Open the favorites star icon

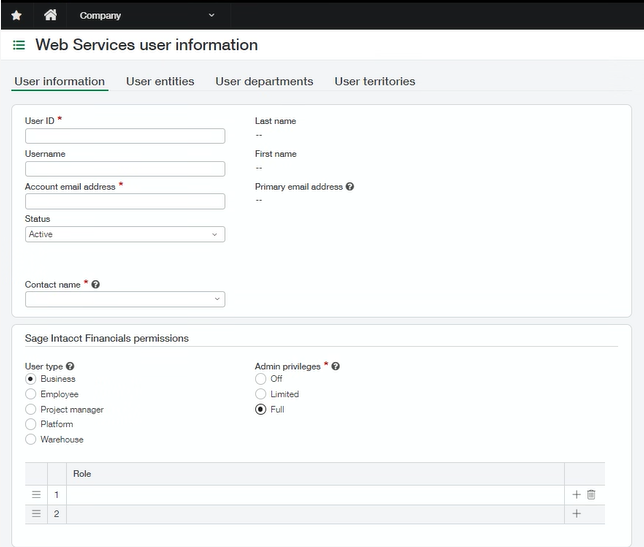pos(16,16)
